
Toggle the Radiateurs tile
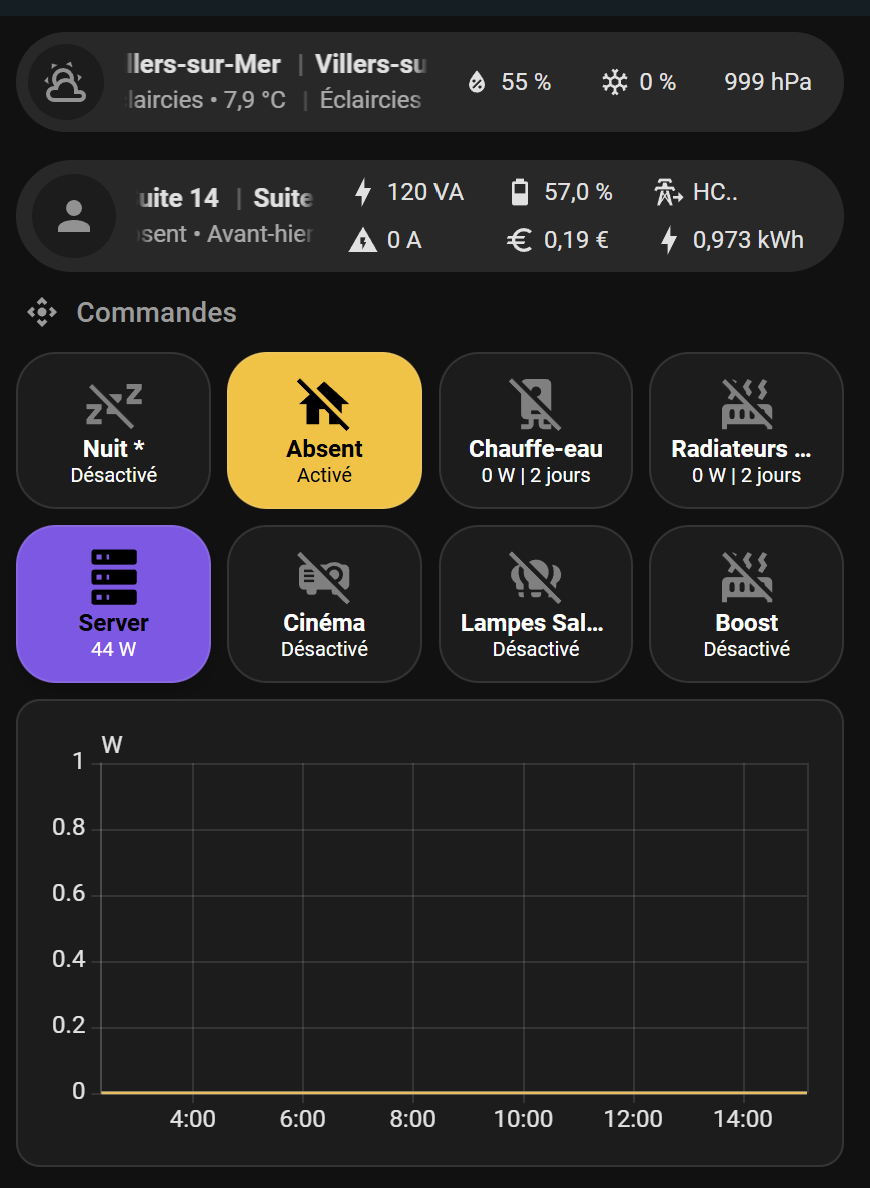746,430
